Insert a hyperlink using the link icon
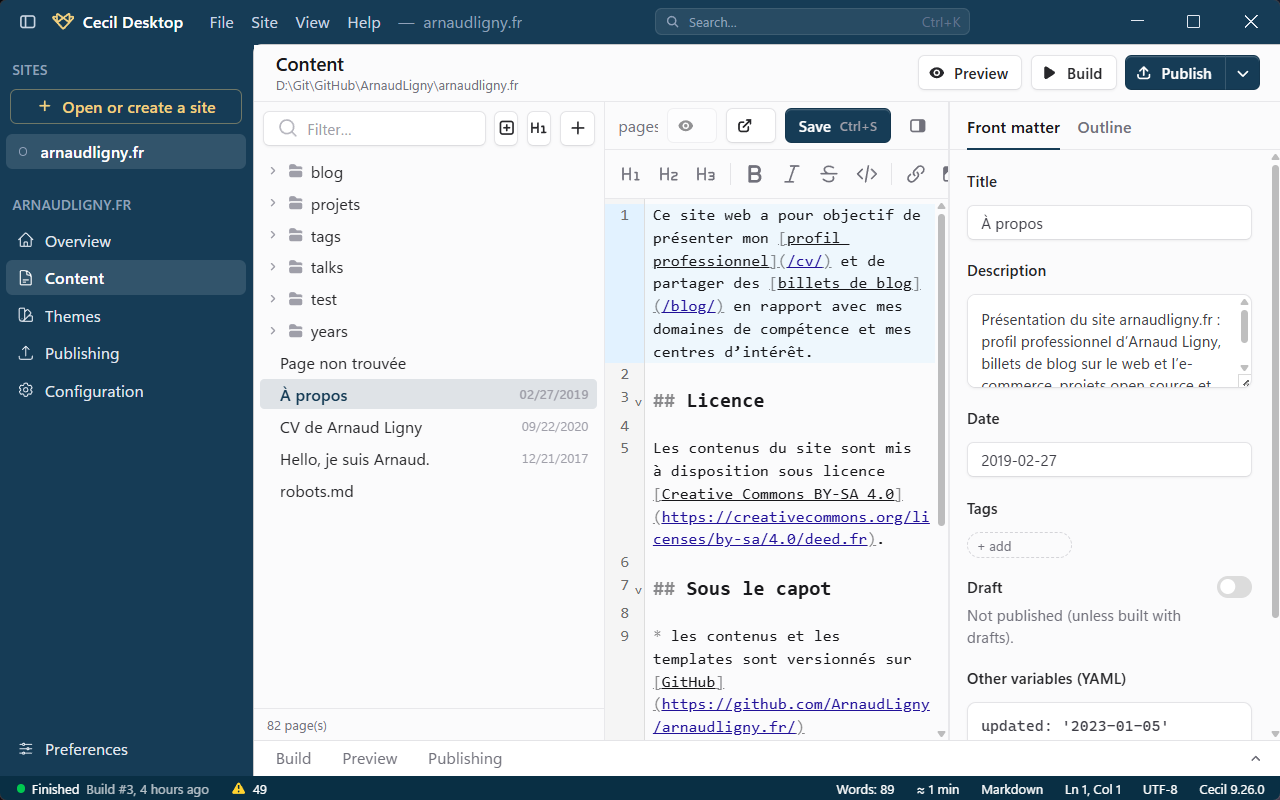Screen dimensions: 1280x800 pyautogui.click(x=915, y=174)
